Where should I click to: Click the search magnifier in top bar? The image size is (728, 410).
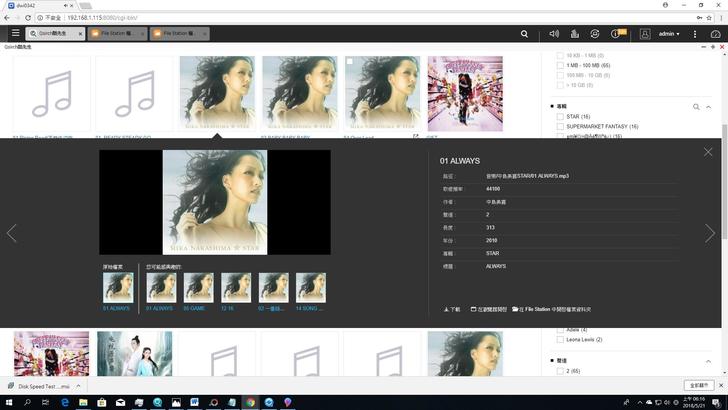coord(525,34)
